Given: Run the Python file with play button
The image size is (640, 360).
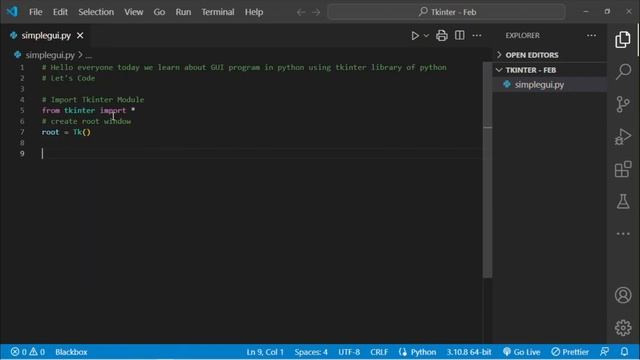Looking at the screenshot, I should (415, 36).
